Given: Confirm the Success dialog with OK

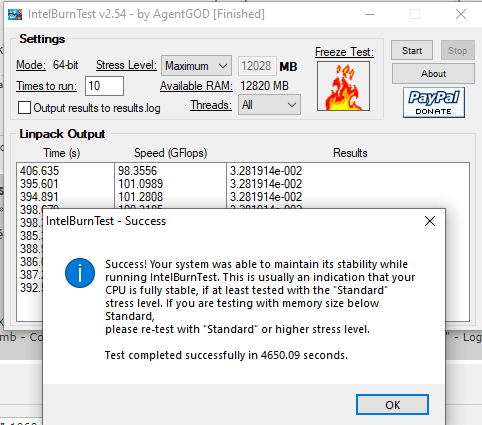Looking at the screenshot, I should coord(392,405).
